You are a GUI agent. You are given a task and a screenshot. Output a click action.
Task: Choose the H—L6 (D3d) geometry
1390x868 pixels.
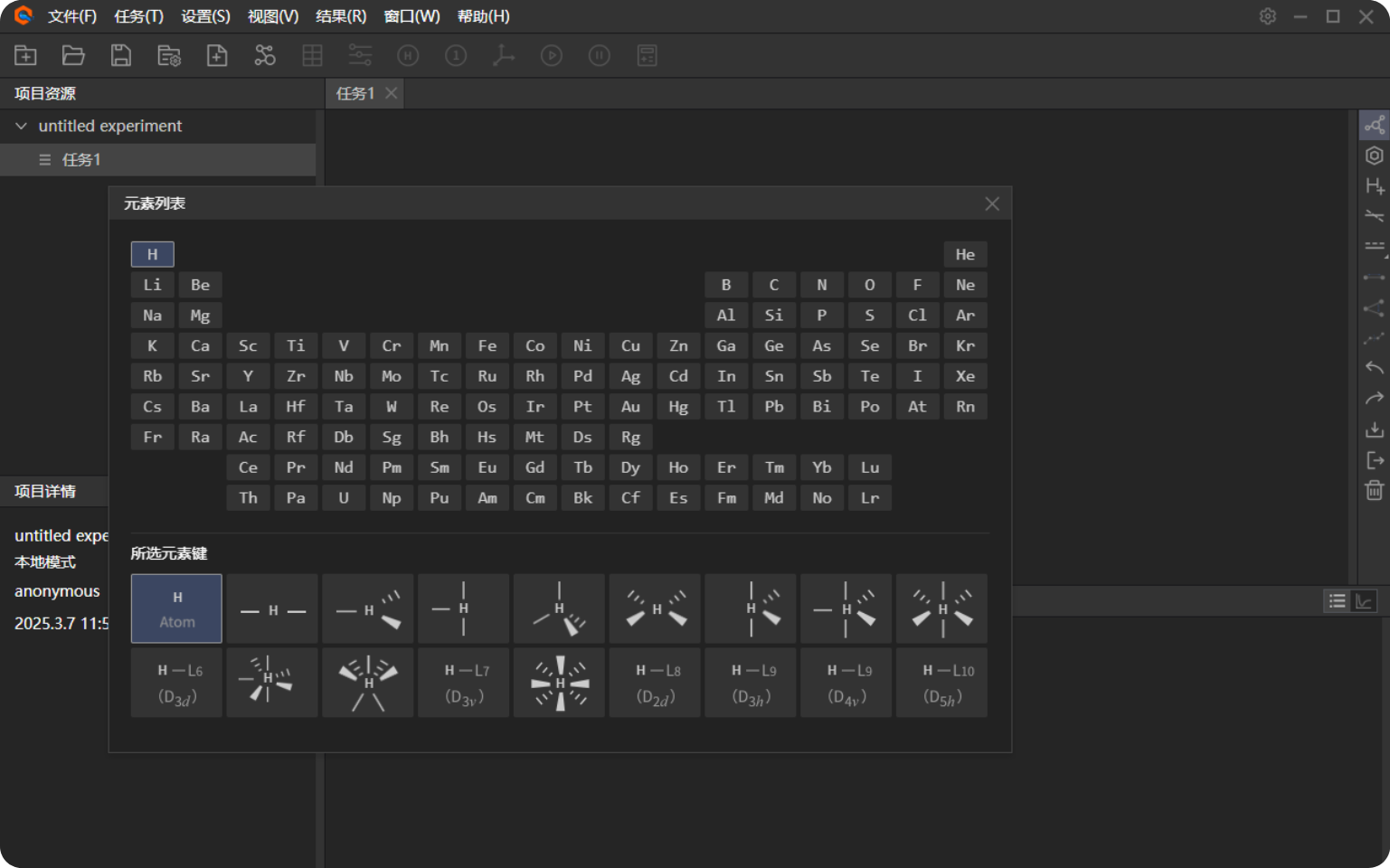point(176,683)
